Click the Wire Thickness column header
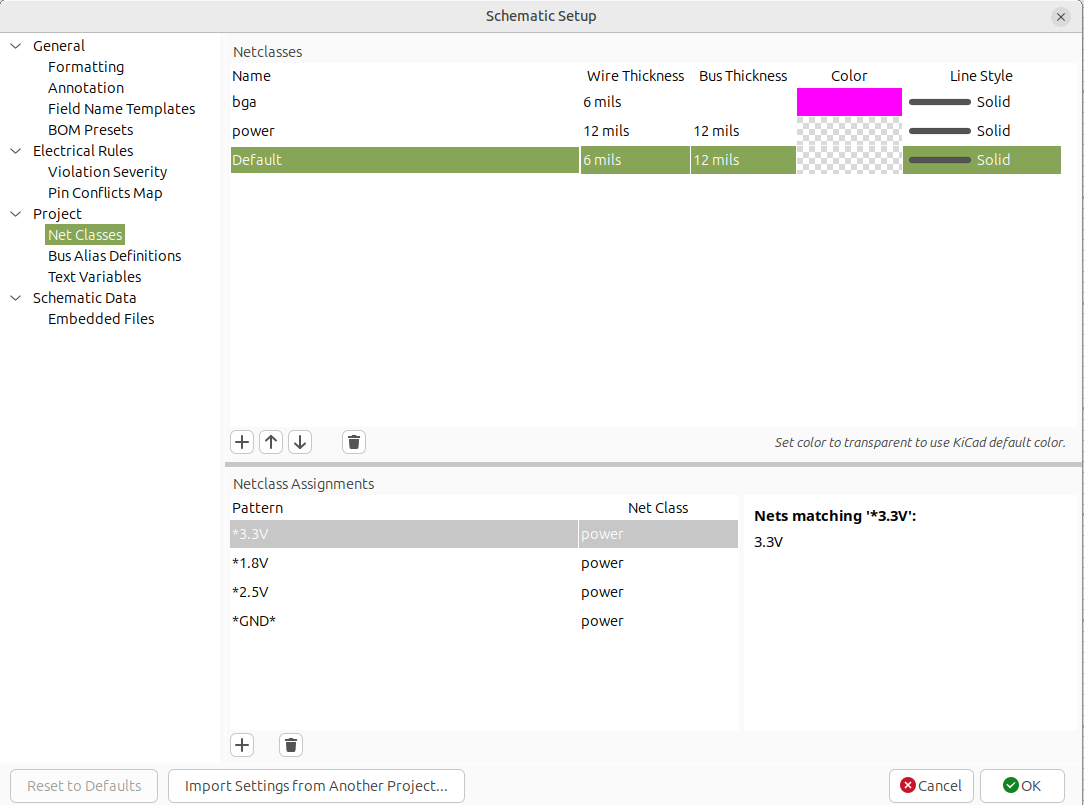Screen dimensions: 1084x805 click(635, 76)
